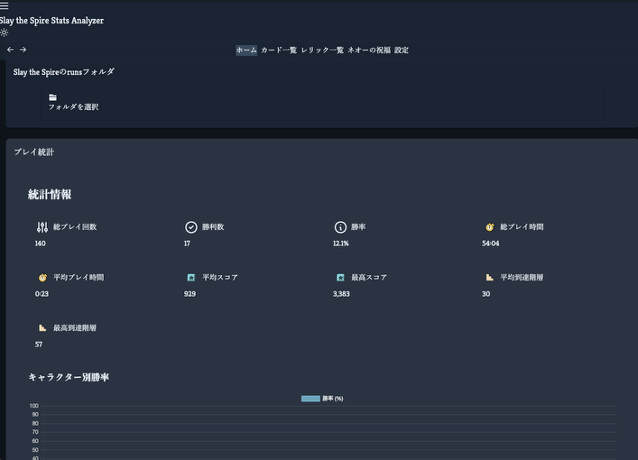Open the 設定 settings tab
This screenshot has width=638, height=460.
[x=401, y=50]
